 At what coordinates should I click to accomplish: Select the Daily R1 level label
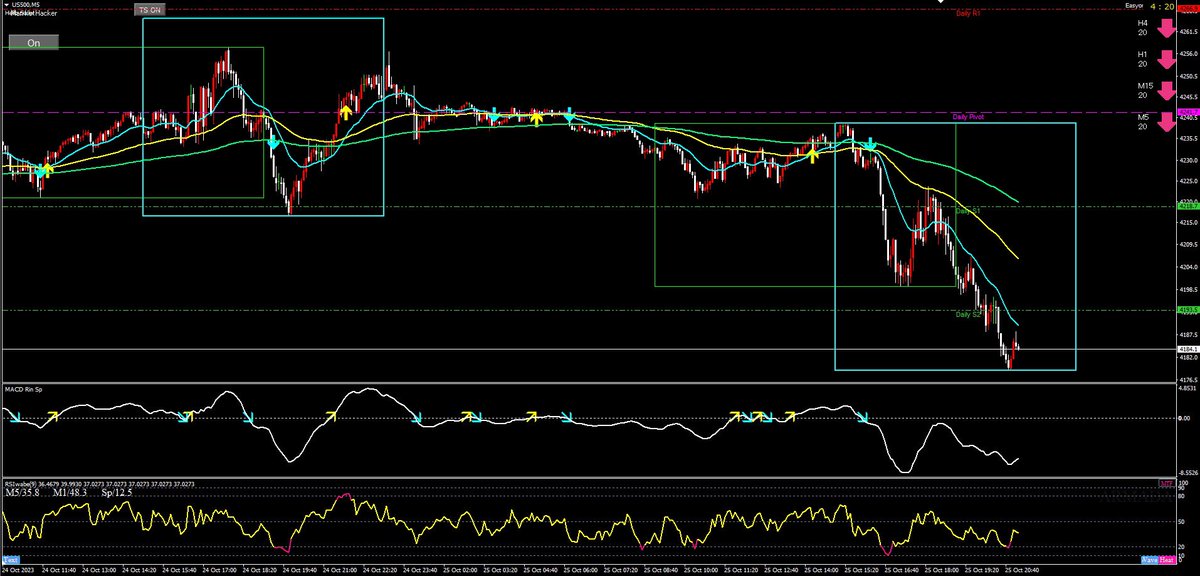click(968, 14)
